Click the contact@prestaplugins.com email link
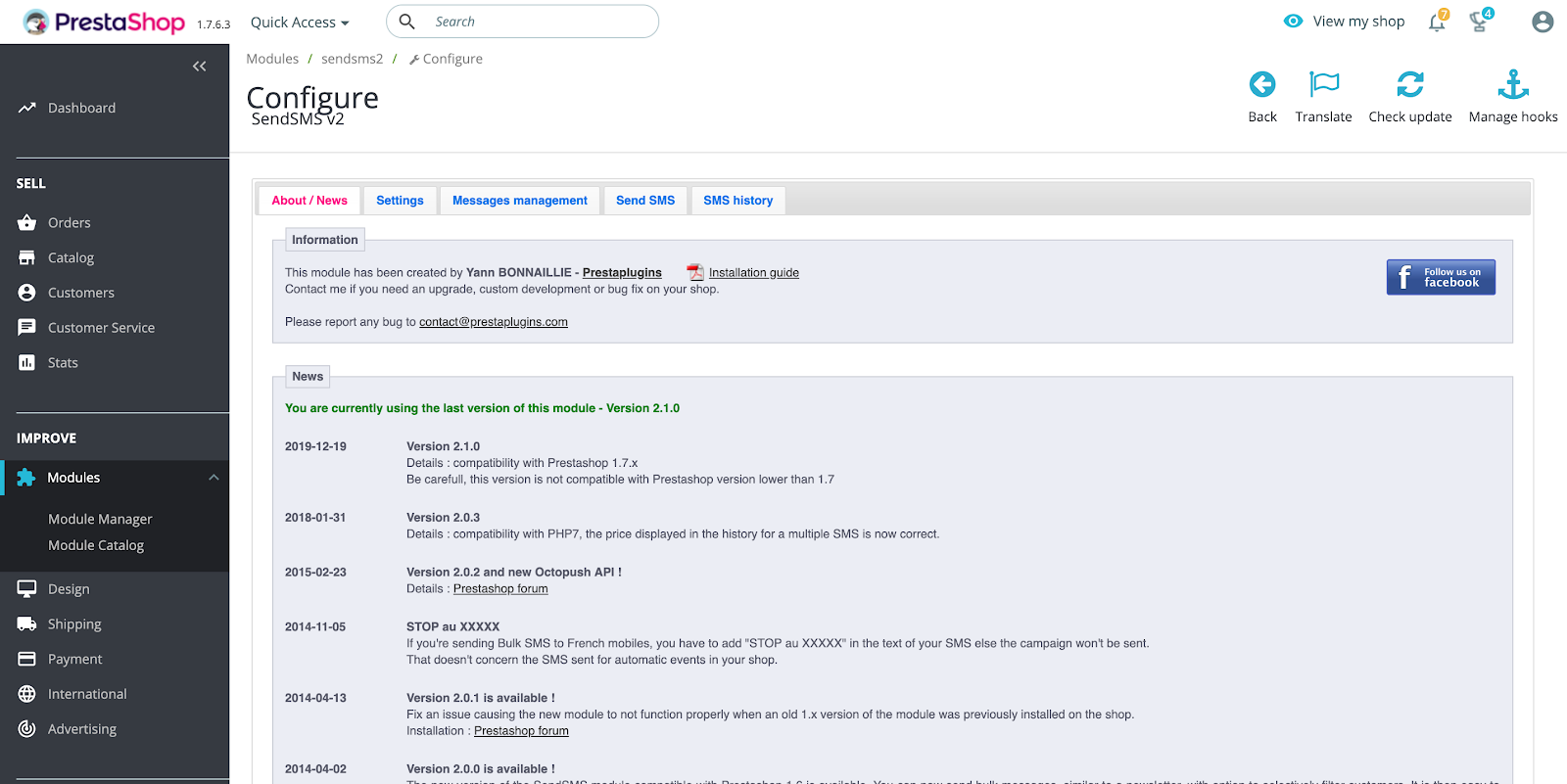Viewport: 1567px width, 784px height. pos(494,322)
